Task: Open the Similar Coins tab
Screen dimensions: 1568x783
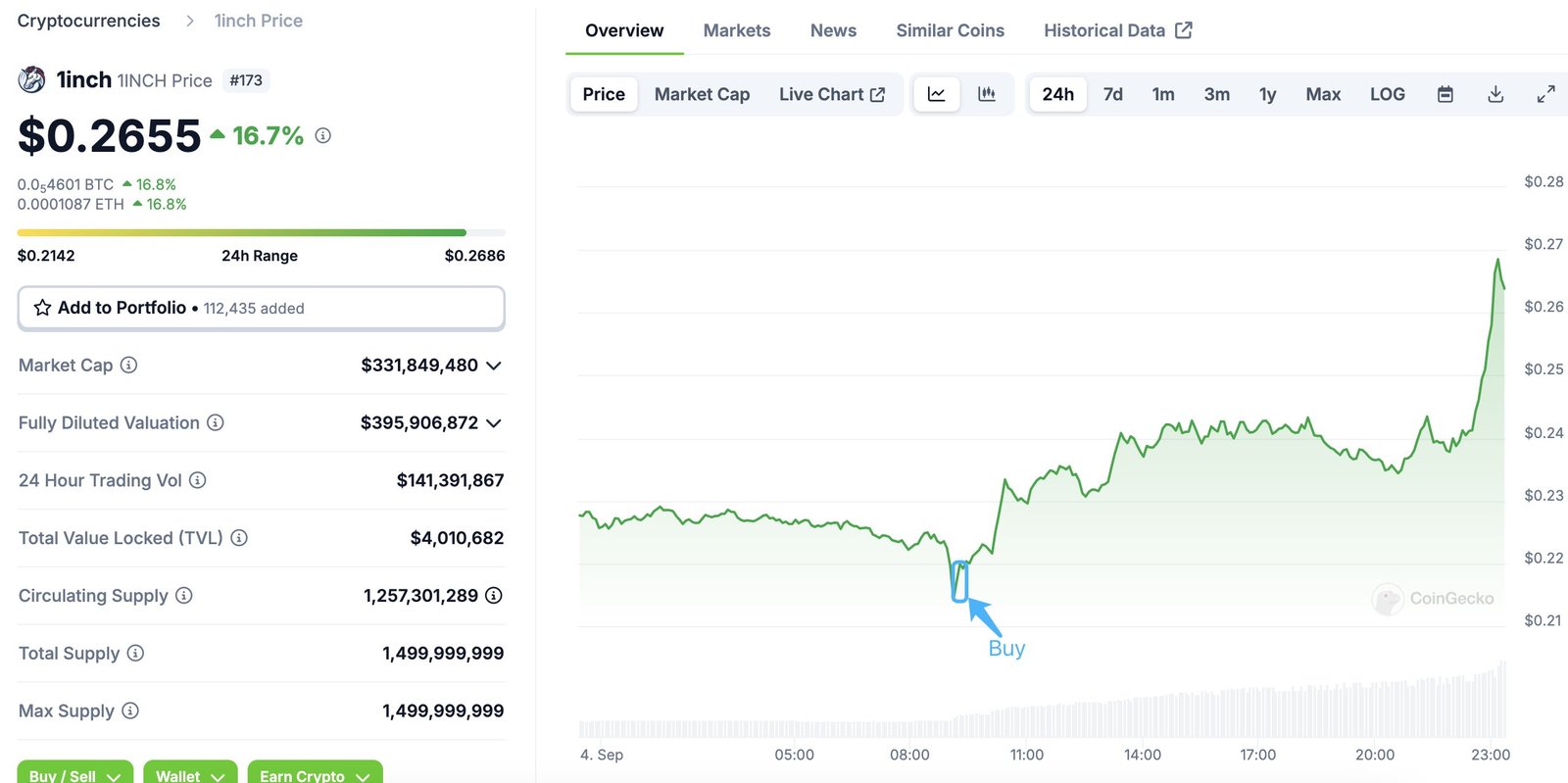Action: 950,30
